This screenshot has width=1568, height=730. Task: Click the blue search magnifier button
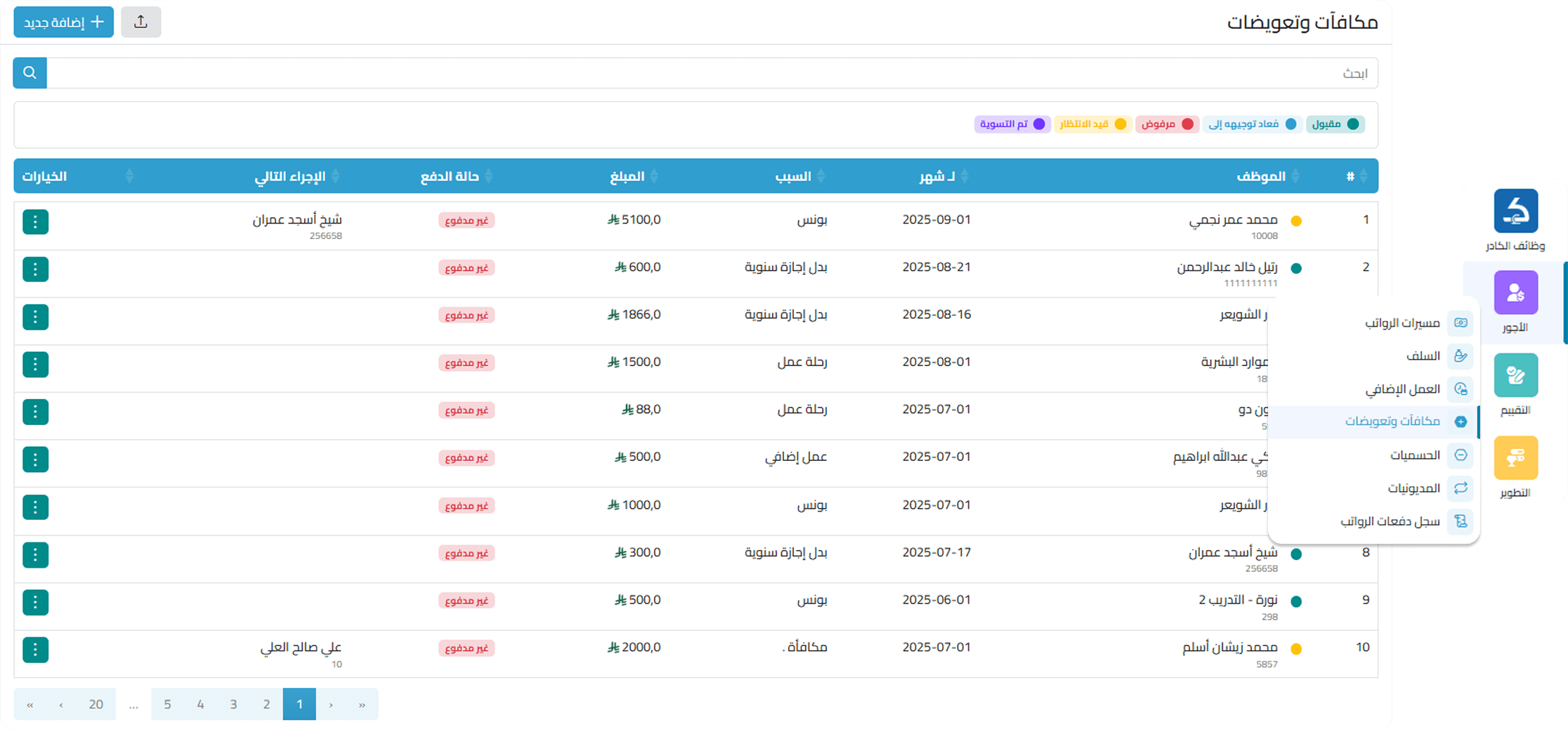coord(30,73)
